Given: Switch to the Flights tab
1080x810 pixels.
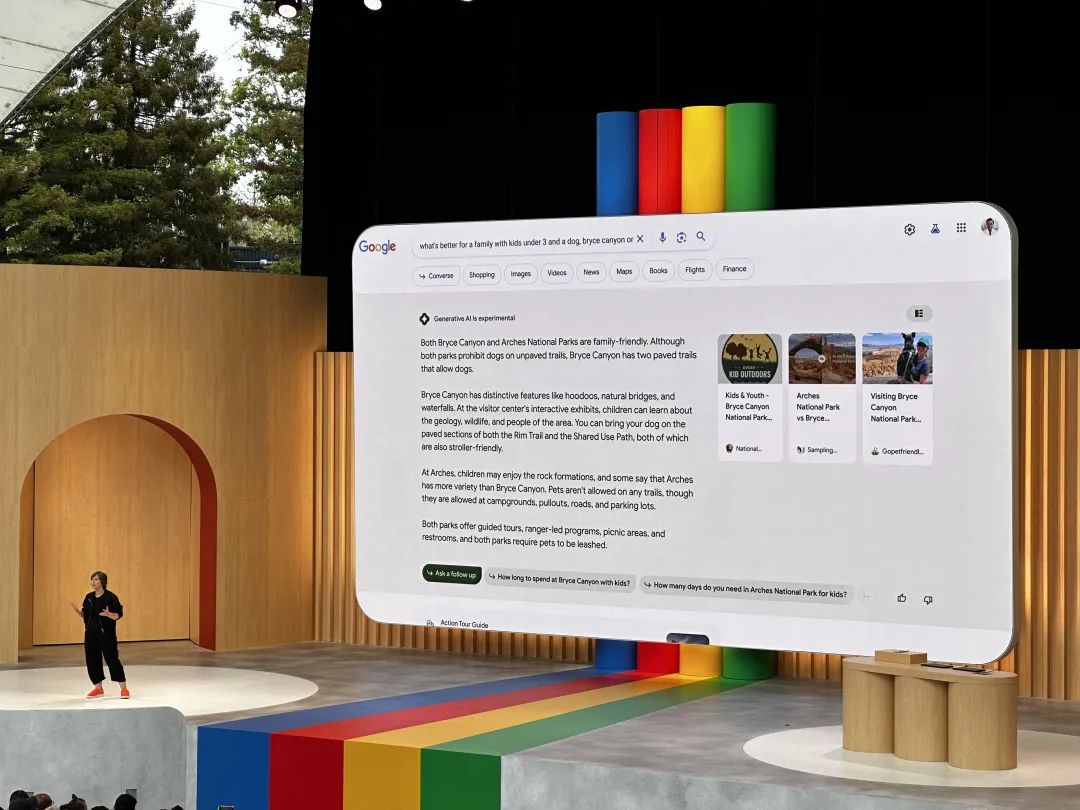Looking at the screenshot, I should 695,269.
